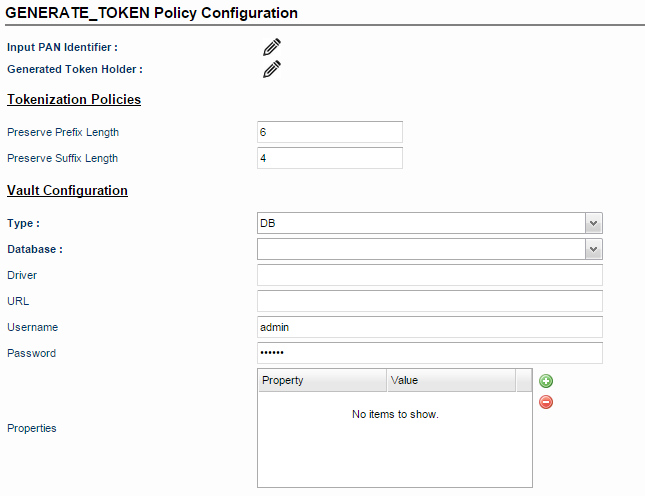Sort by the Value column header
The height and width of the screenshot is (496, 645).
(x=451, y=380)
